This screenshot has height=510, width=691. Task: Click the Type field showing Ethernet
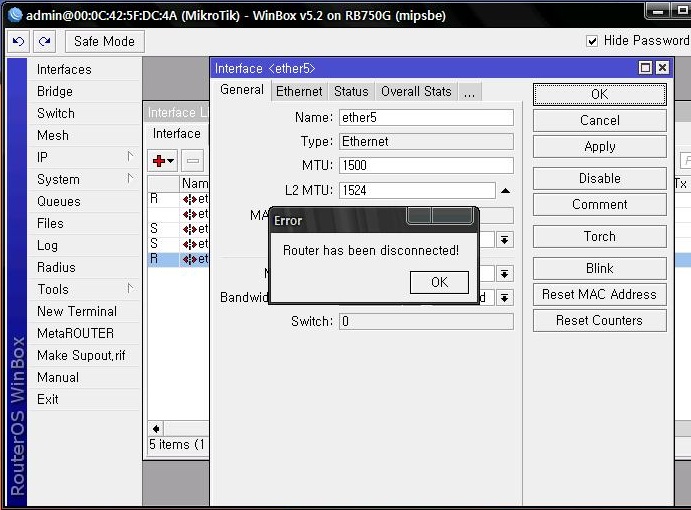tap(426, 141)
